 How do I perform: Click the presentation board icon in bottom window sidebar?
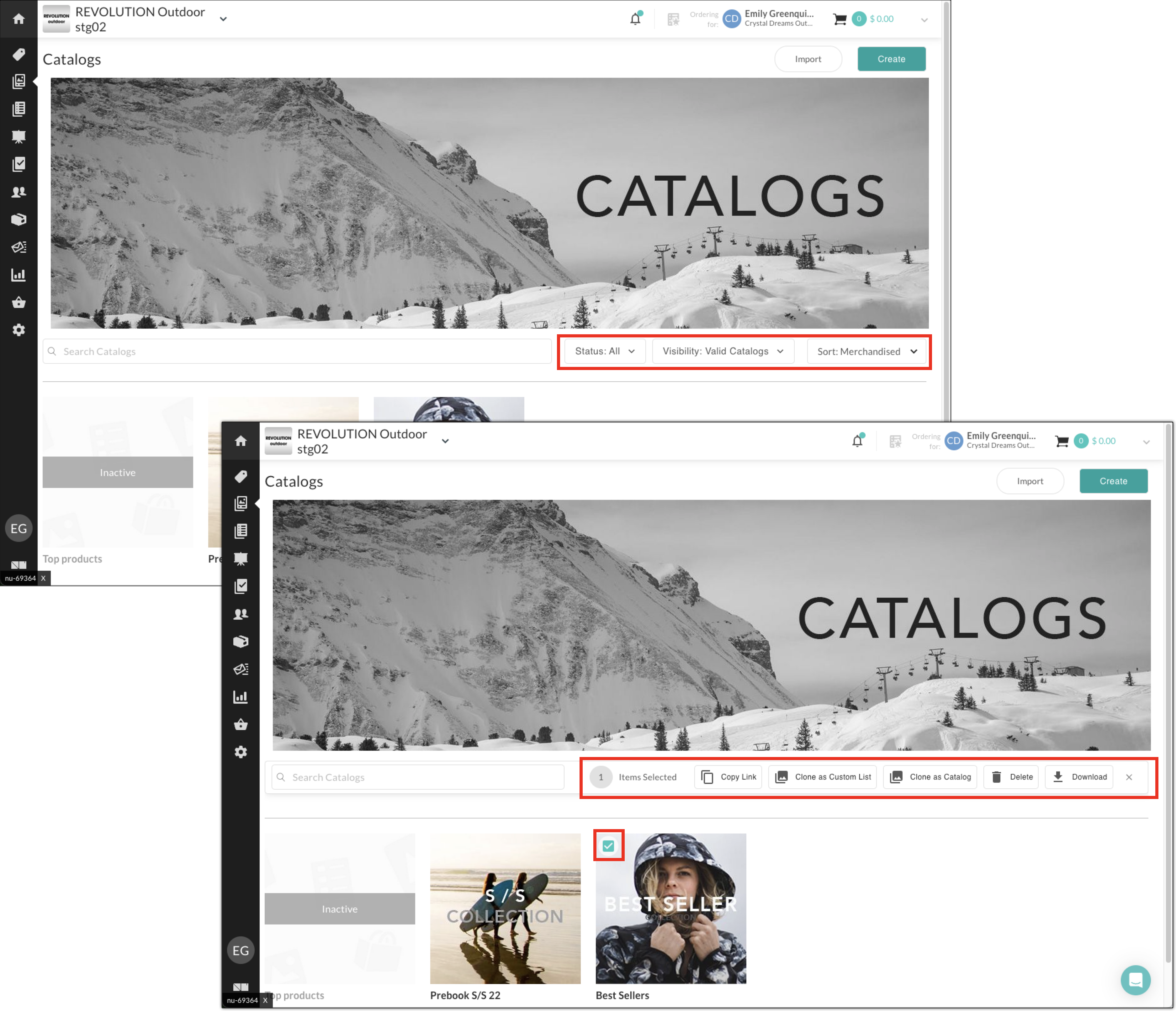[x=241, y=559]
